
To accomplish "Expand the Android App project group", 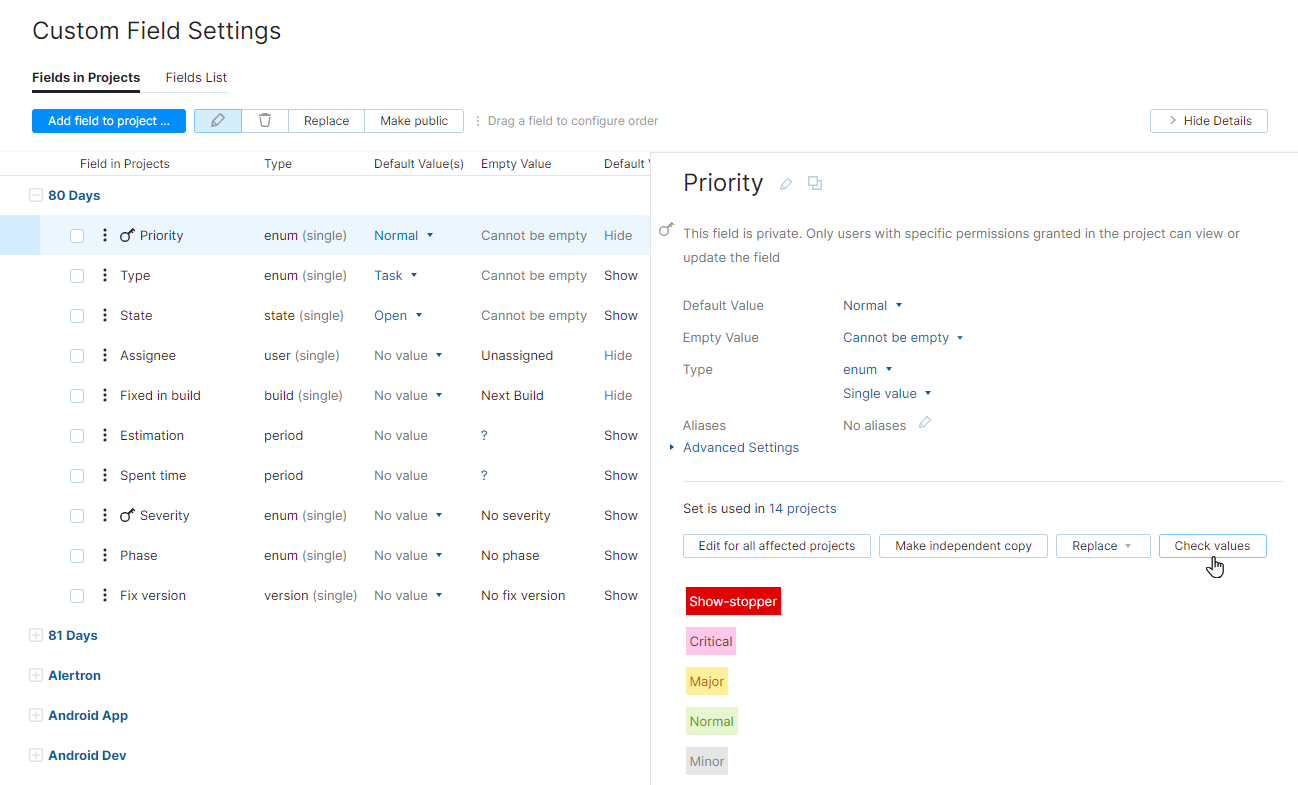I will click(x=36, y=715).
